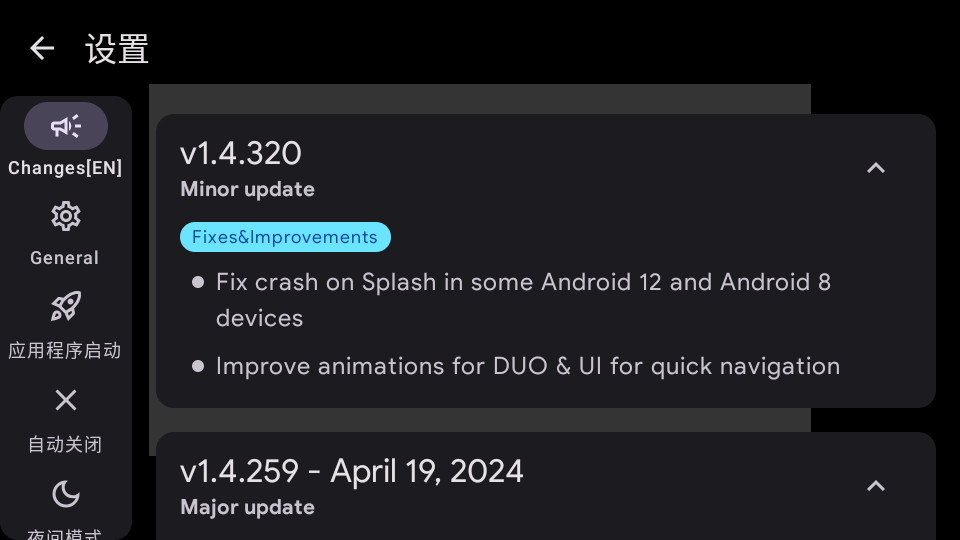Open the 自动关闭 label

(x=65, y=444)
